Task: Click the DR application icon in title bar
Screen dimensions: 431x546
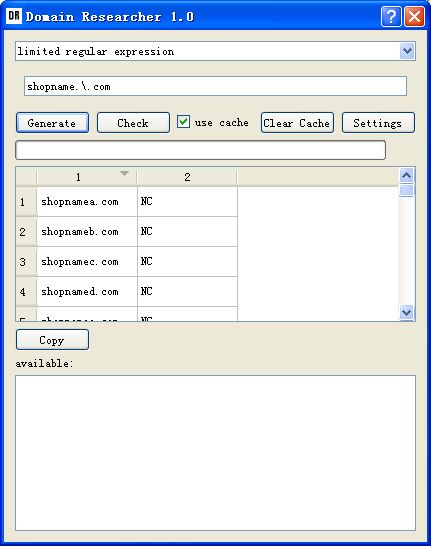Action: pos(14,16)
